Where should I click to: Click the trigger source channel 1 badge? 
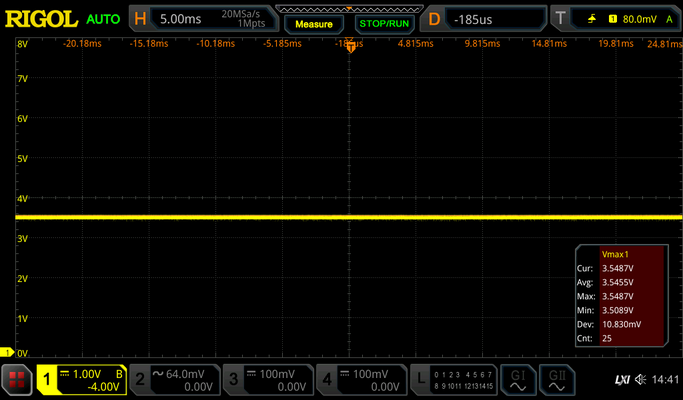pos(612,19)
